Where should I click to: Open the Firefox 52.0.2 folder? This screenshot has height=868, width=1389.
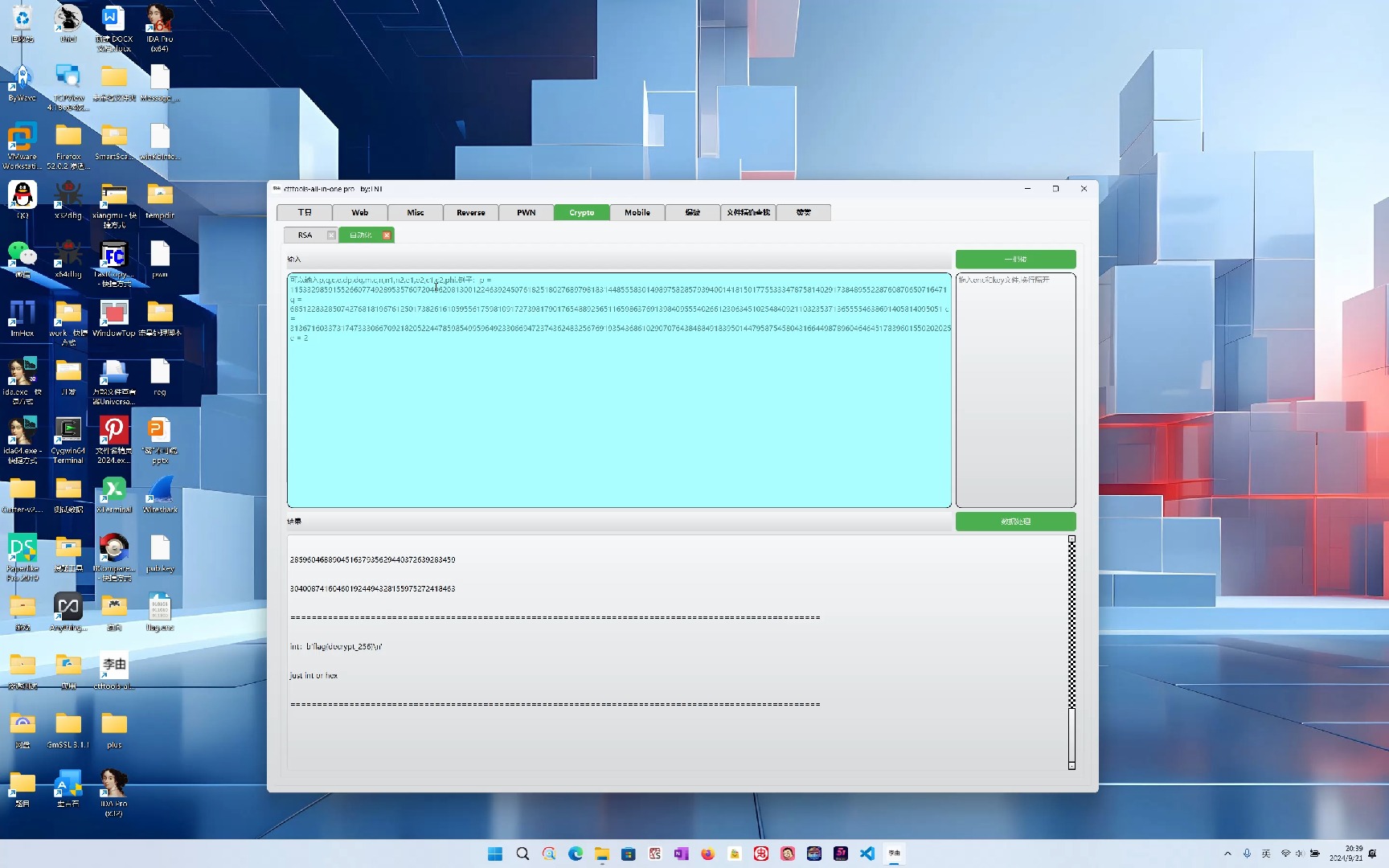pyautogui.click(x=68, y=145)
